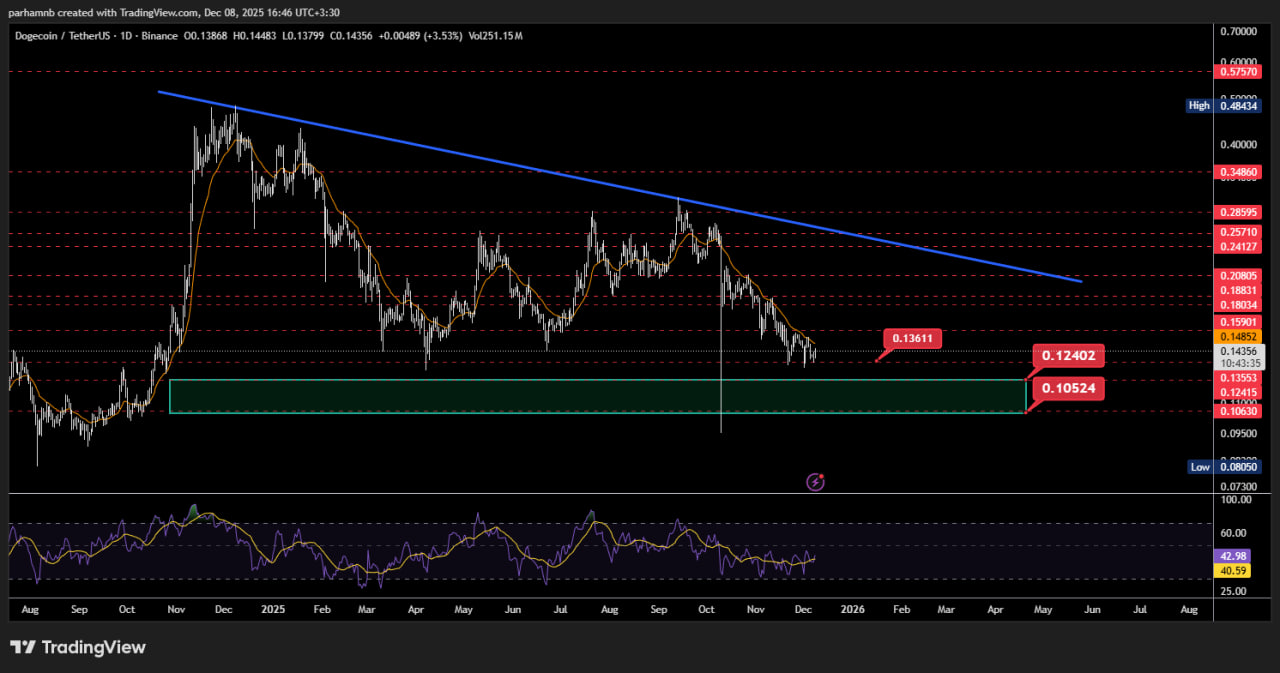Select the 0.57570 red price level label
Screen dimensions: 1280x673
tap(1240, 72)
